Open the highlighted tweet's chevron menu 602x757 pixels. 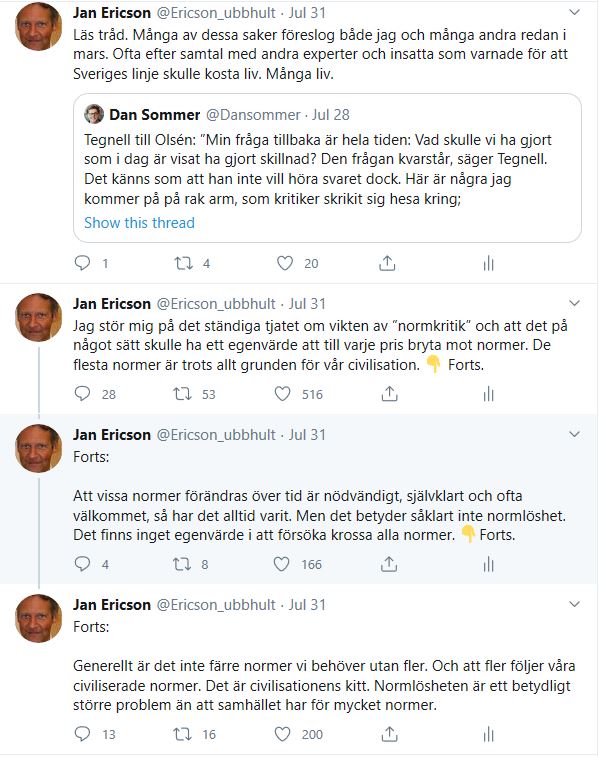[574, 434]
